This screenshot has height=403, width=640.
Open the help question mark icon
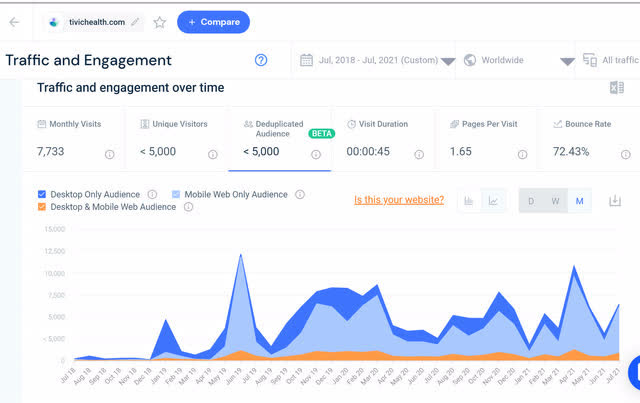(261, 60)
